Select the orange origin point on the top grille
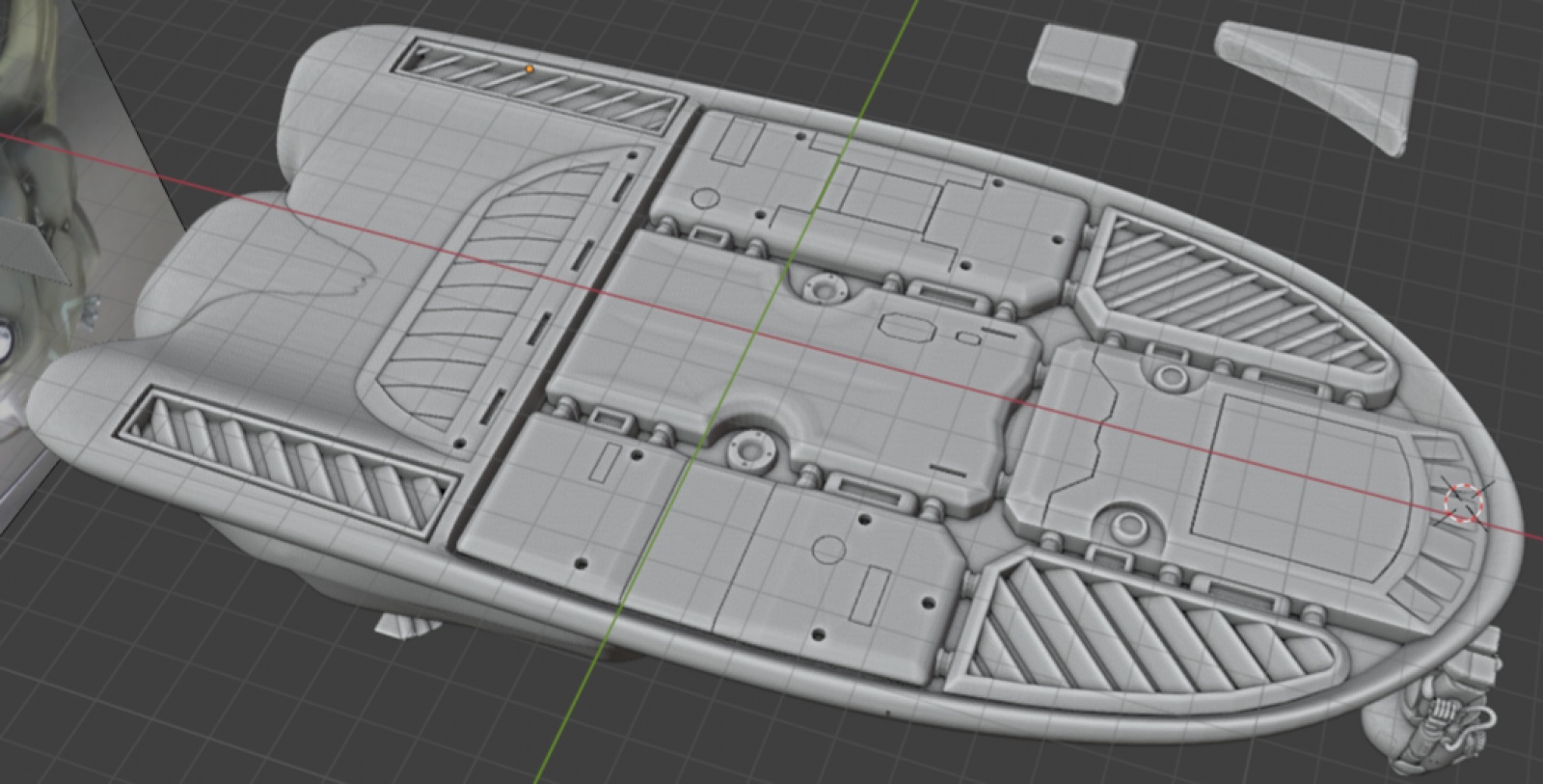This screenshot has height=784, width=1543. coord(529,69)
